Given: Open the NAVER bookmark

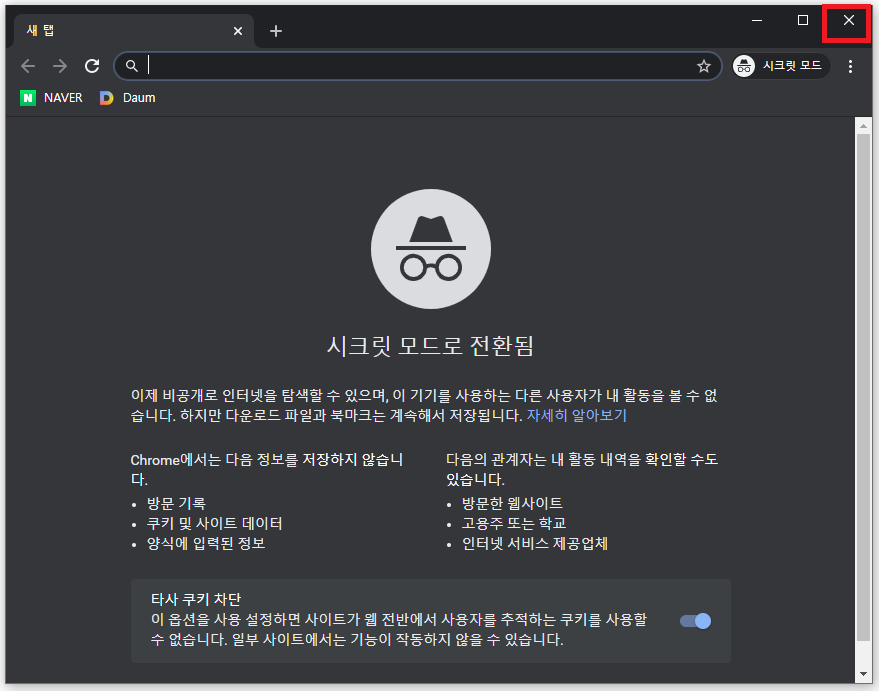Looking at the screenshot, I should click(x=52, y=98).
